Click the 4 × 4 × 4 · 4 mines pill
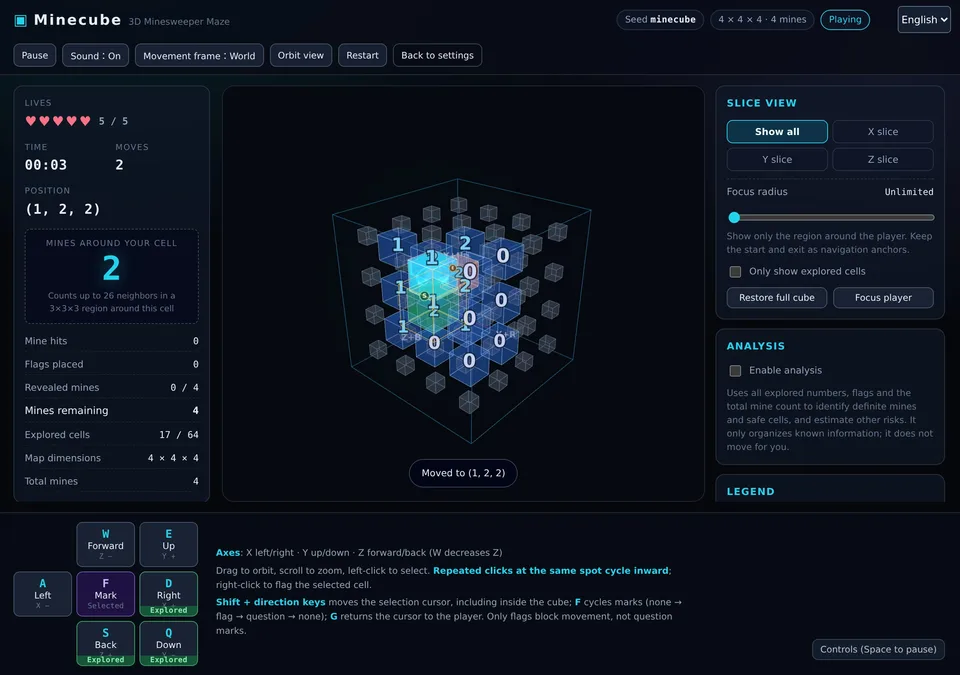960x675 pixels. pos(762,20)
